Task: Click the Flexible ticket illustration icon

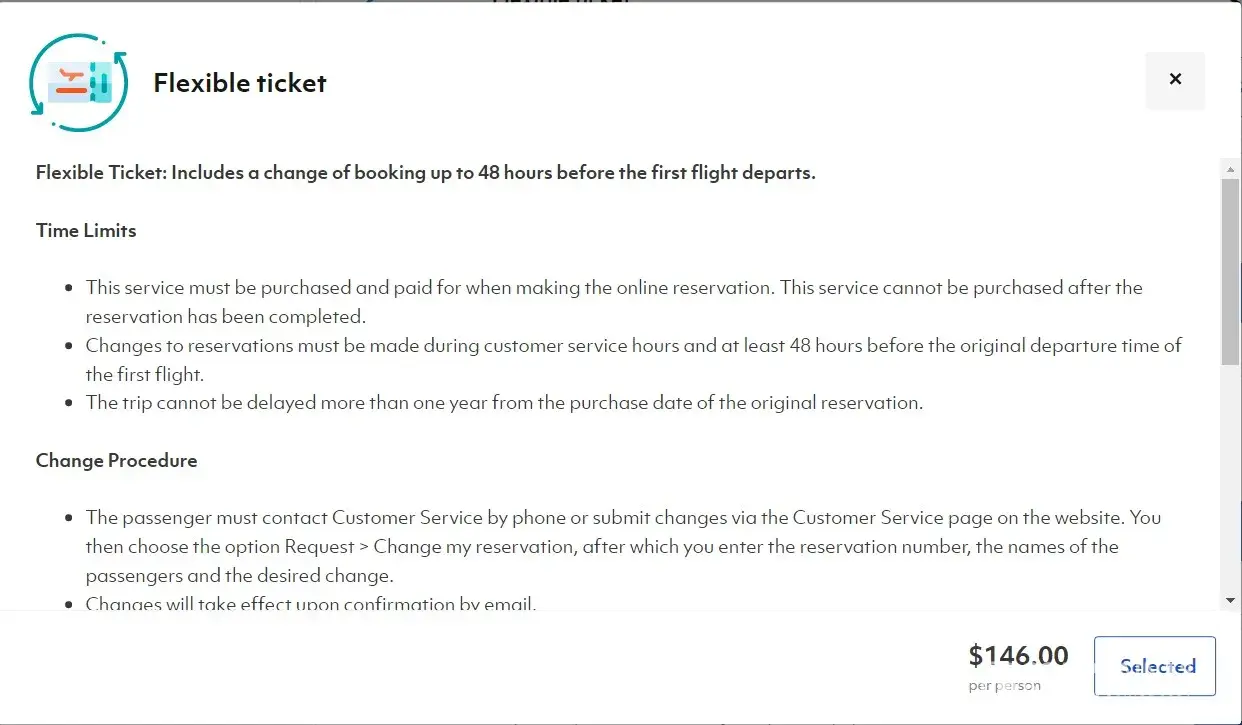Action: coord(79,83)
